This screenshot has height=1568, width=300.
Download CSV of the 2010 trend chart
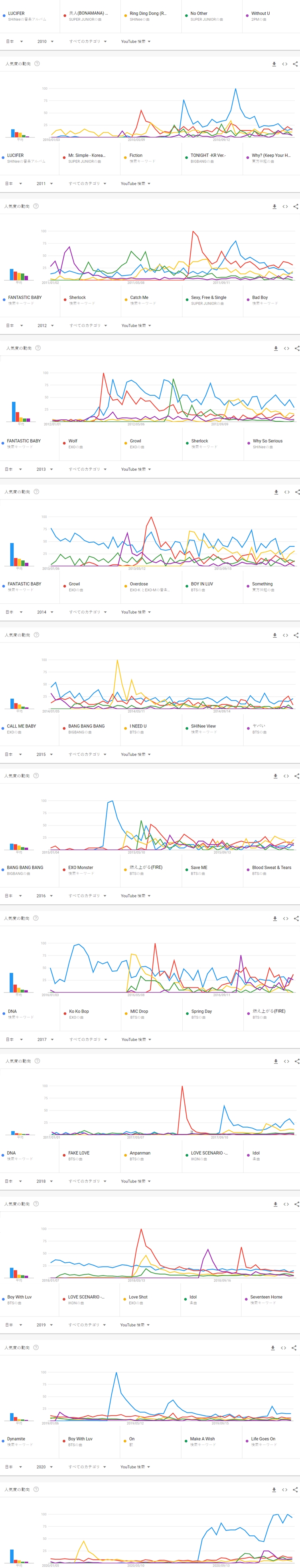point(274,64)
